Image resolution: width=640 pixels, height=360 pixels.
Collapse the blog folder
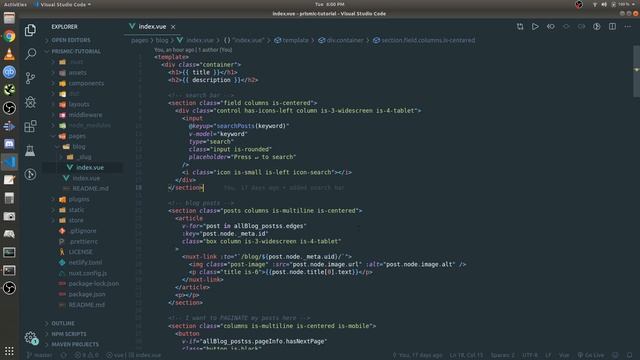tap(79, 147)
